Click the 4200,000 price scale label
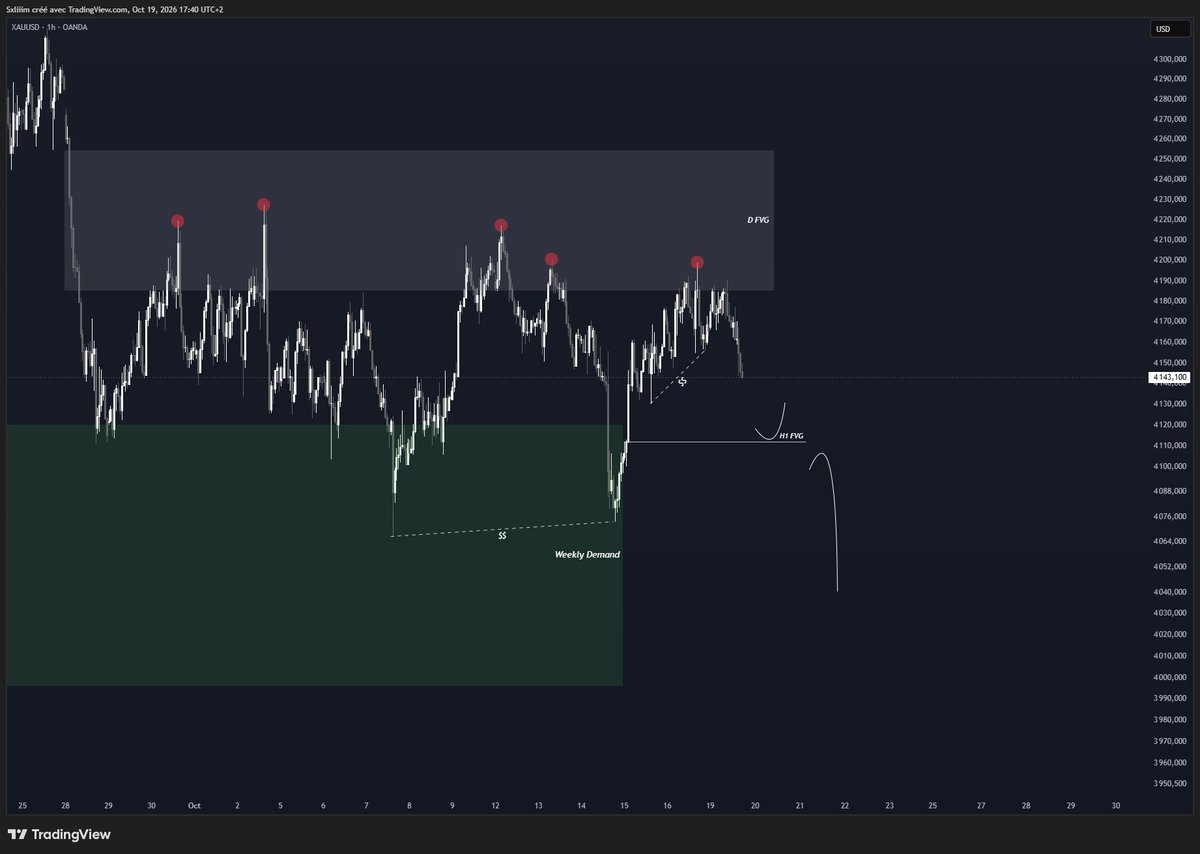This screenshot has width=1200, height=854. tap(1170, 260)
